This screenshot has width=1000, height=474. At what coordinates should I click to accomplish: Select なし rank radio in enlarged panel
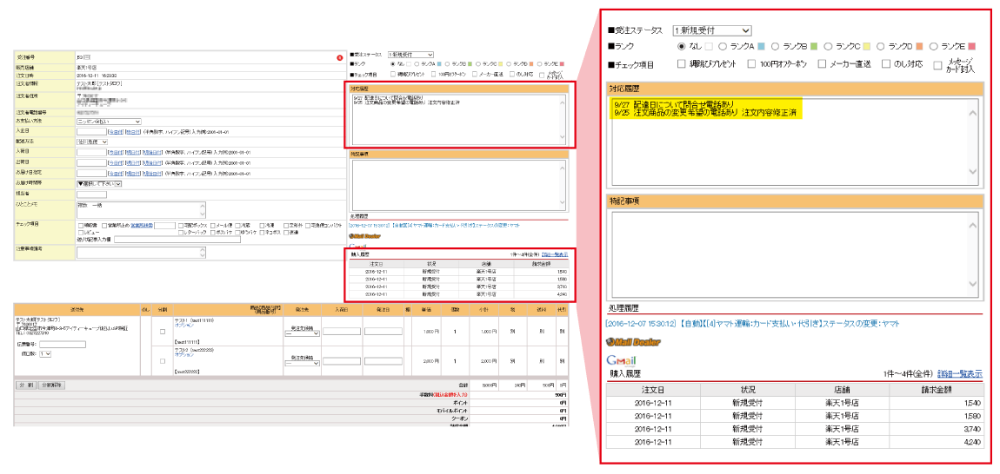(681, 47)
